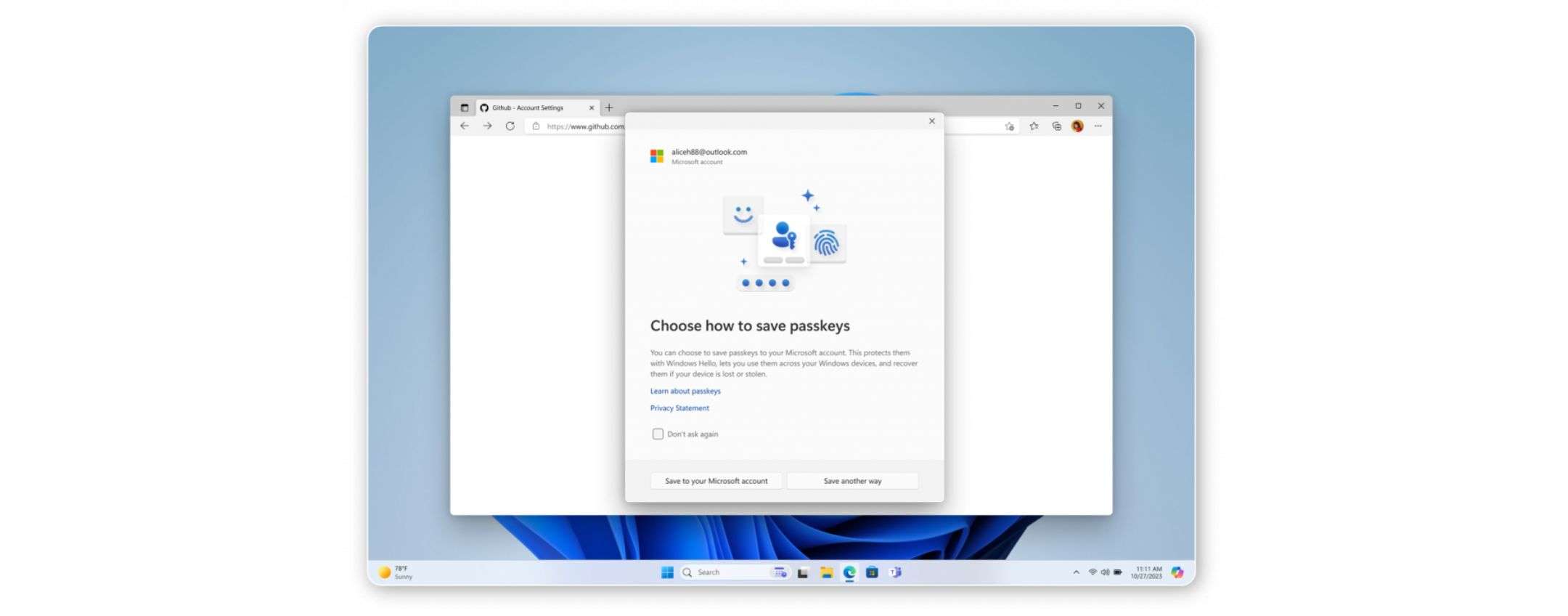Click the site lock icon in address bar
This screenshot has width=1568, height=616.
pyautogui.click(x=536, y=126)
